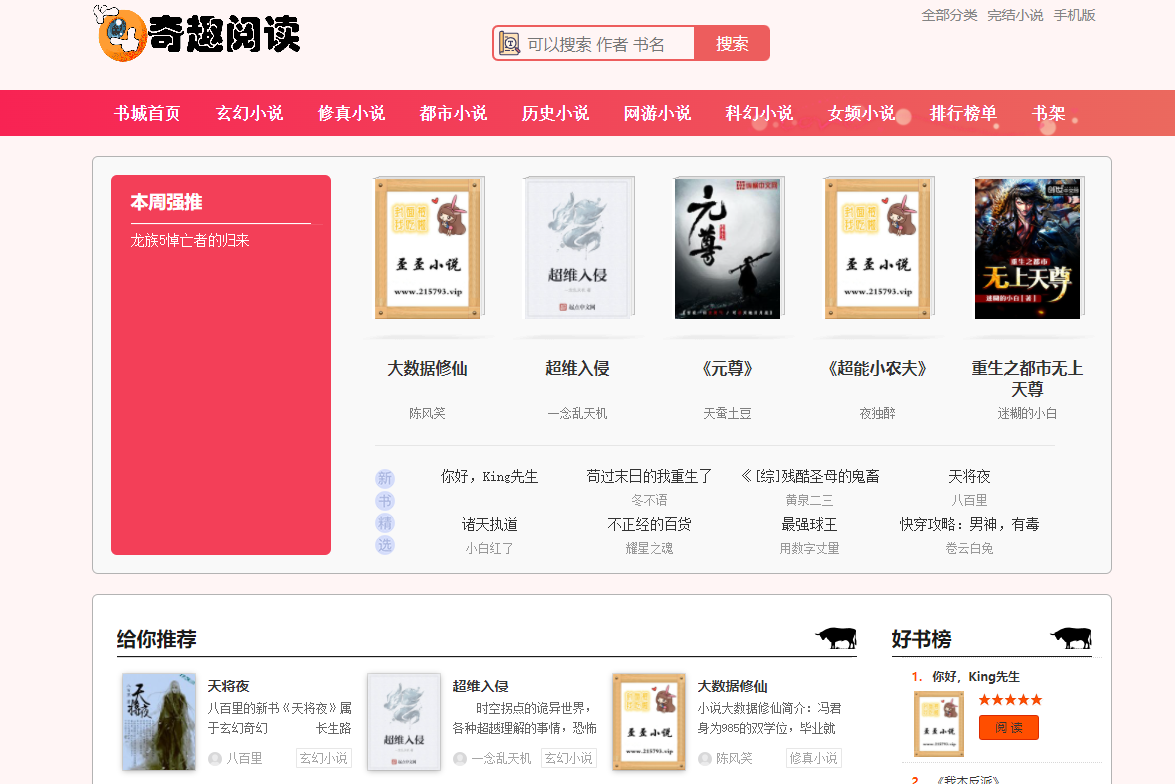Click 超维入侵 cover in recommendations

pos(404,722)
